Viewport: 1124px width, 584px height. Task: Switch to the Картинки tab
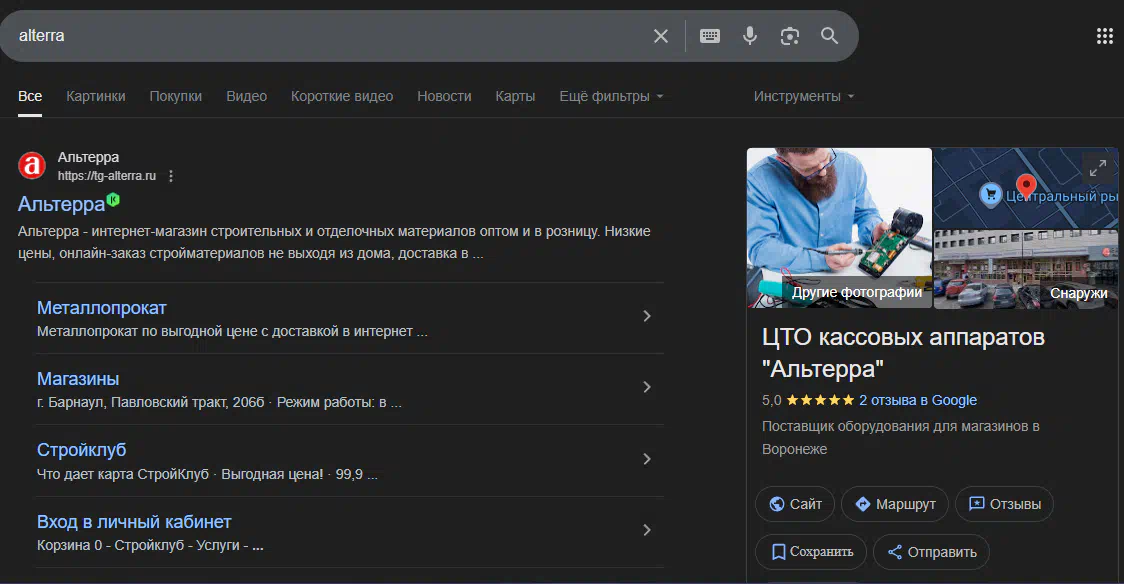(x=95, y=96)
